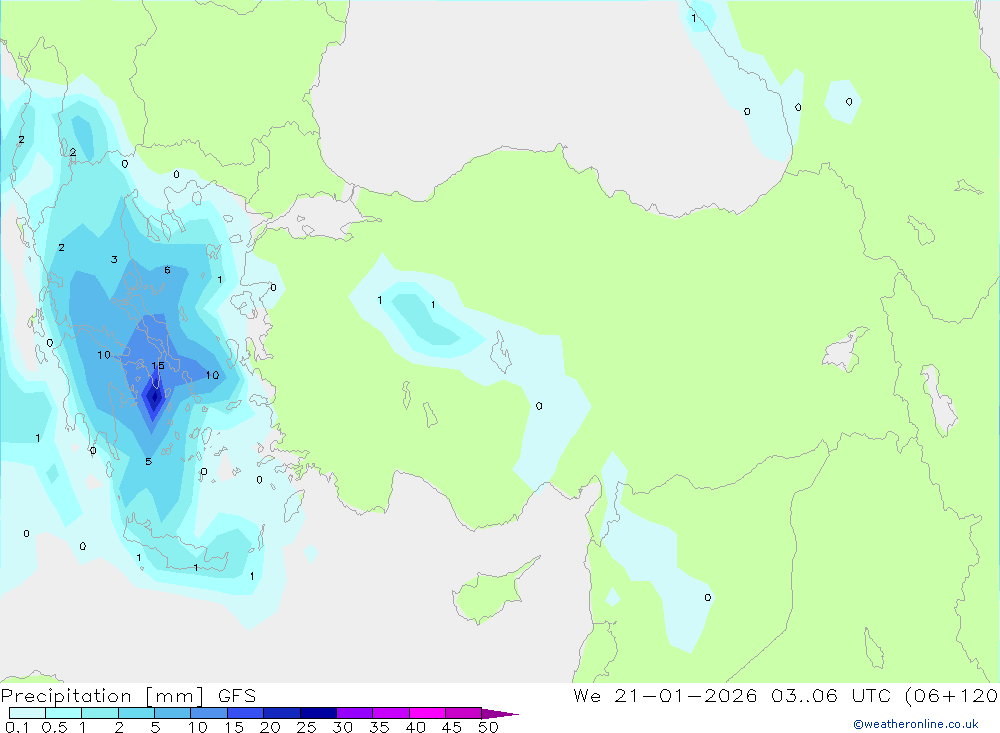The height and width of the screenshot is (733, 1000).
Task: Click the '25' label on the legend scale
Action: point(306,727)
